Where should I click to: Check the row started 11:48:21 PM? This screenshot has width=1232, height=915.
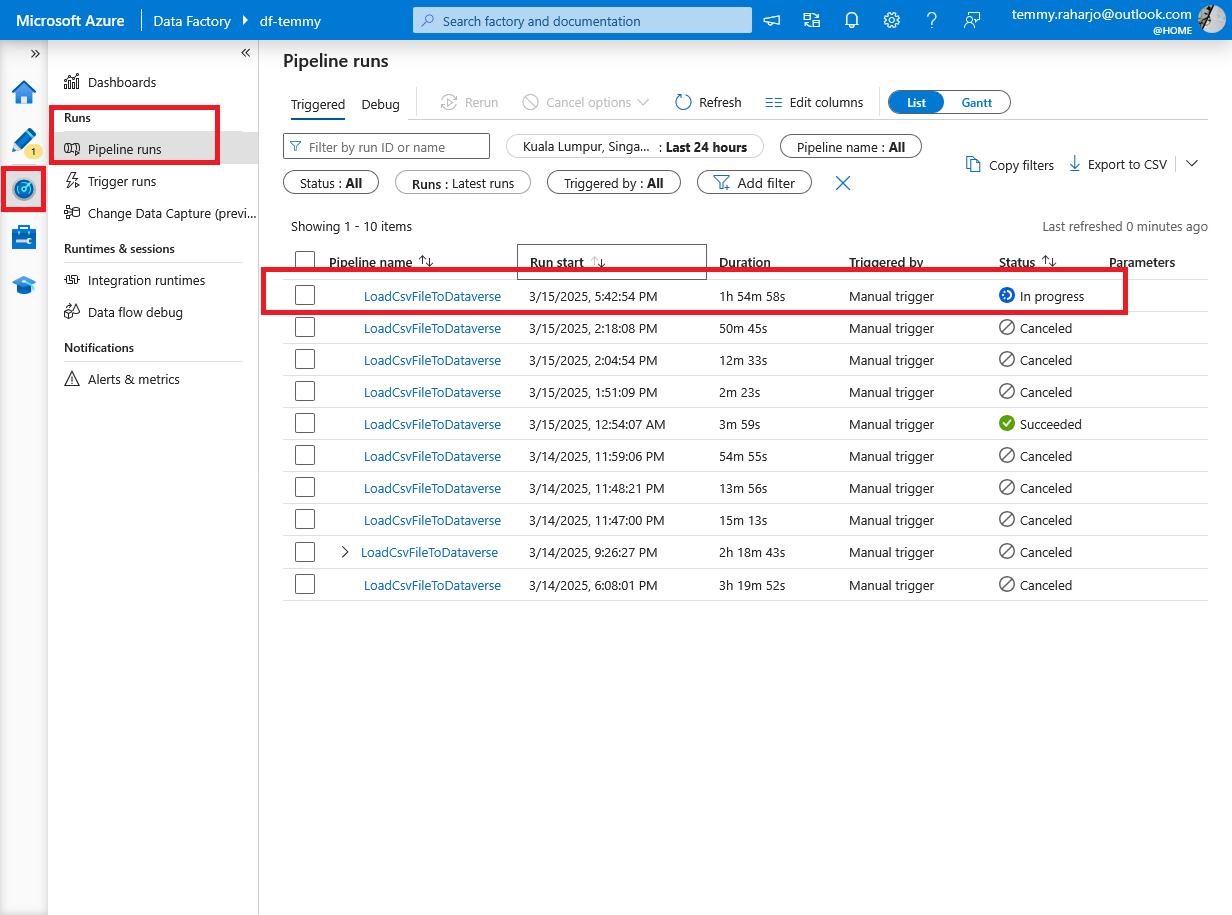(305, 487)
